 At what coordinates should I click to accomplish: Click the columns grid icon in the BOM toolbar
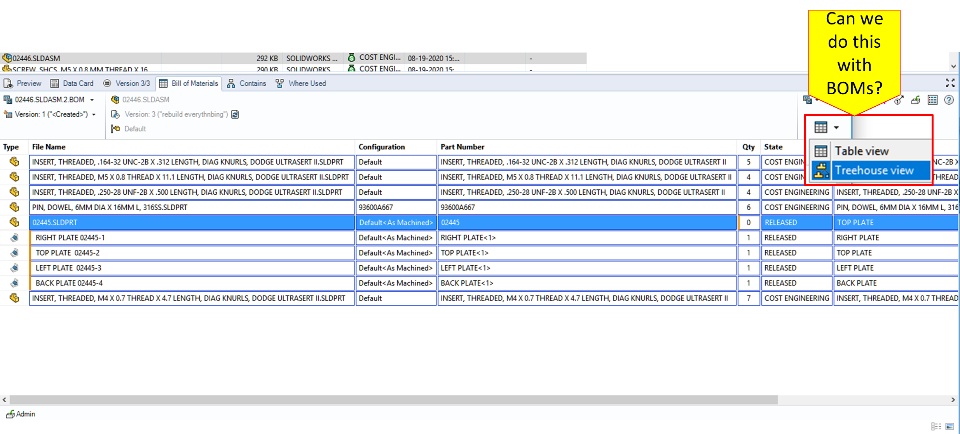pos(932,100)
